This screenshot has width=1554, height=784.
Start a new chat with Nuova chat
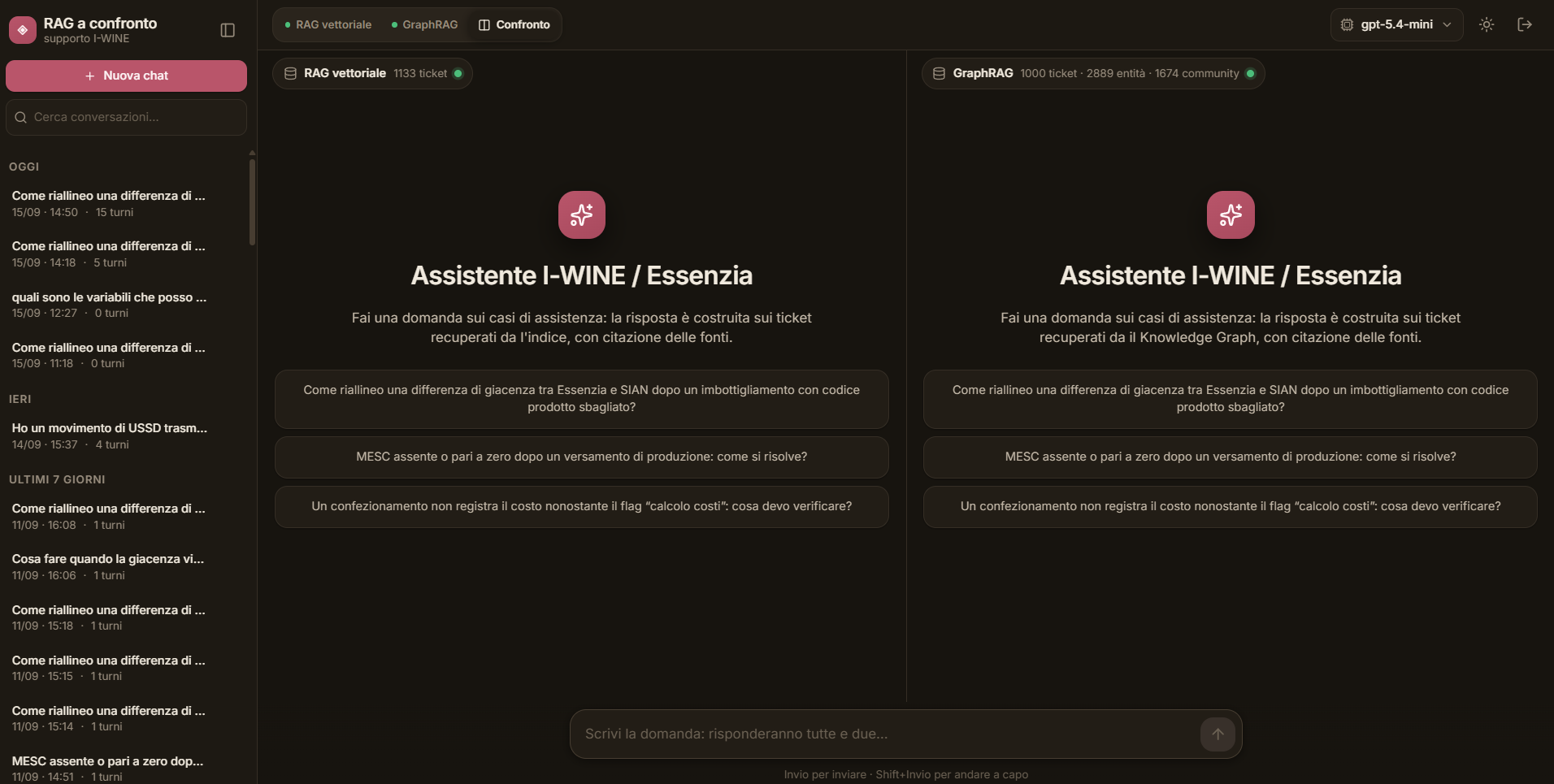pos(126,76)
